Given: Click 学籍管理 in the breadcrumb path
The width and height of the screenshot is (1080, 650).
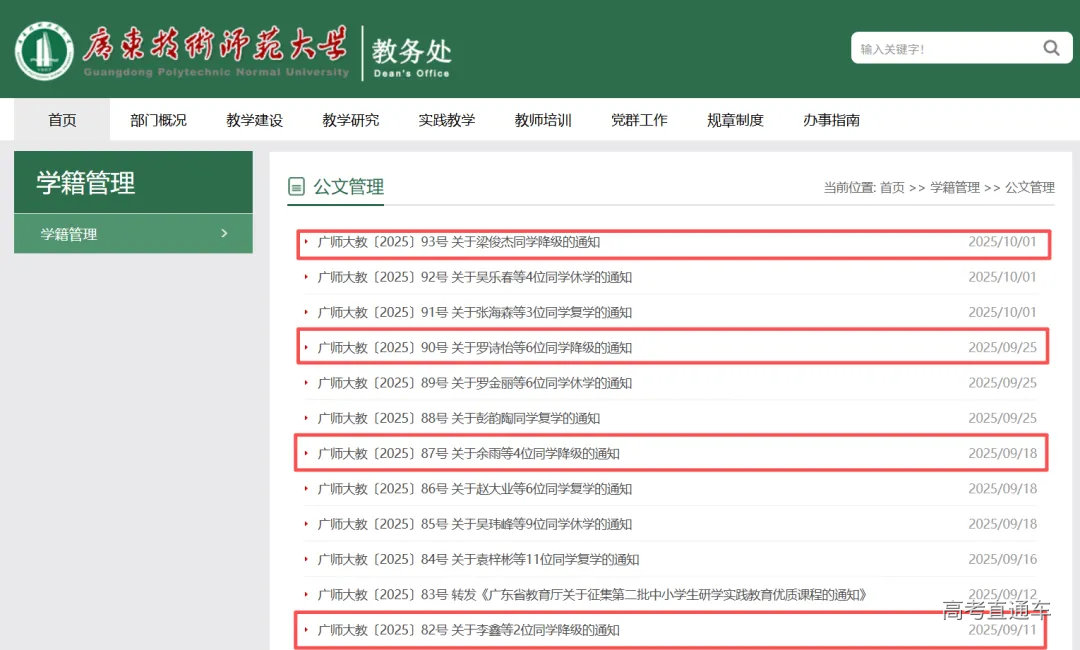Looking at the screenshot, I should point(955,187).
